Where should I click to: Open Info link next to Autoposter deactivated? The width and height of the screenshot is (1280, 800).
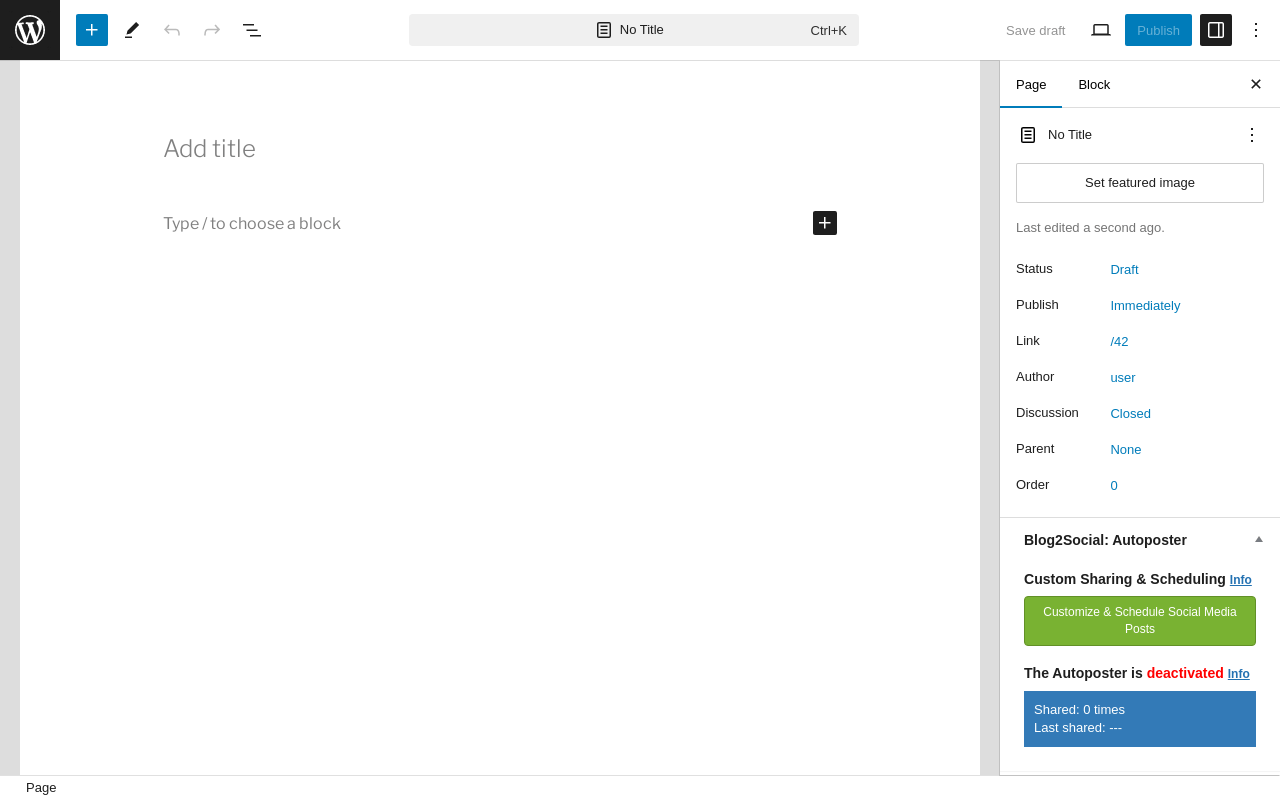coord(1239,674)
